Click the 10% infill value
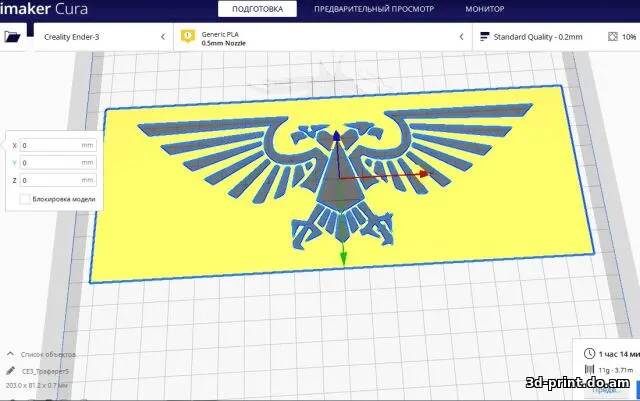640x401 pixels. click(x=629, y=37)
